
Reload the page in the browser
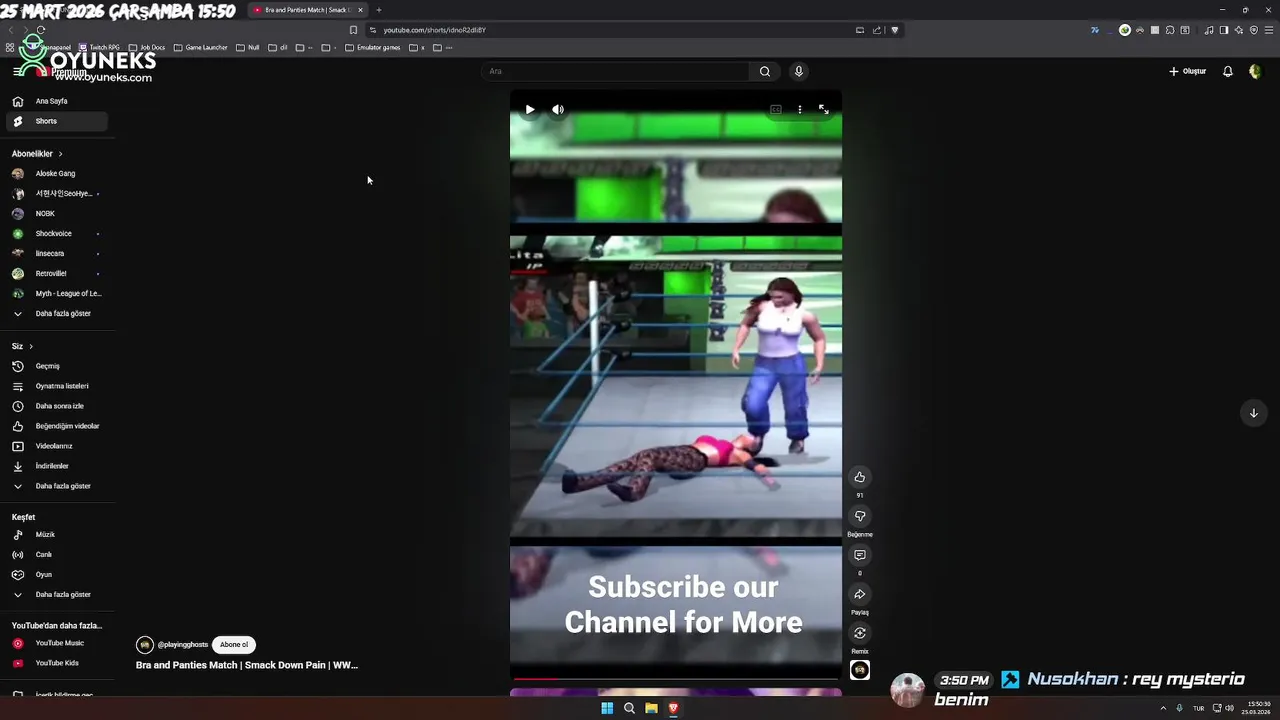[x=40, y=30]
